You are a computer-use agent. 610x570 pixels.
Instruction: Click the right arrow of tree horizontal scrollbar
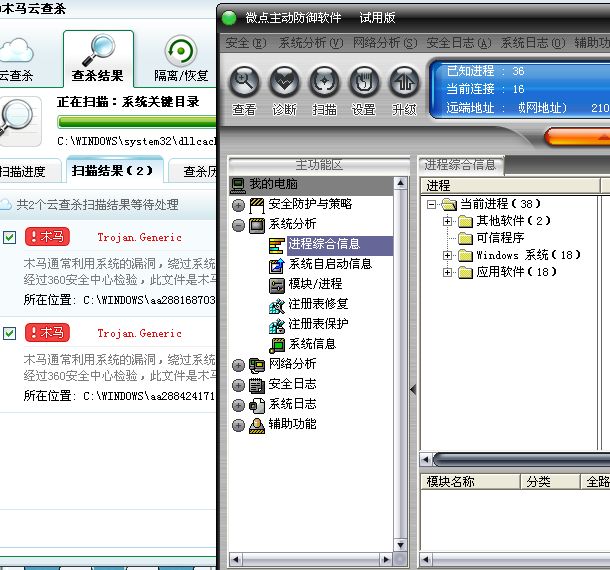pos(386,559)
